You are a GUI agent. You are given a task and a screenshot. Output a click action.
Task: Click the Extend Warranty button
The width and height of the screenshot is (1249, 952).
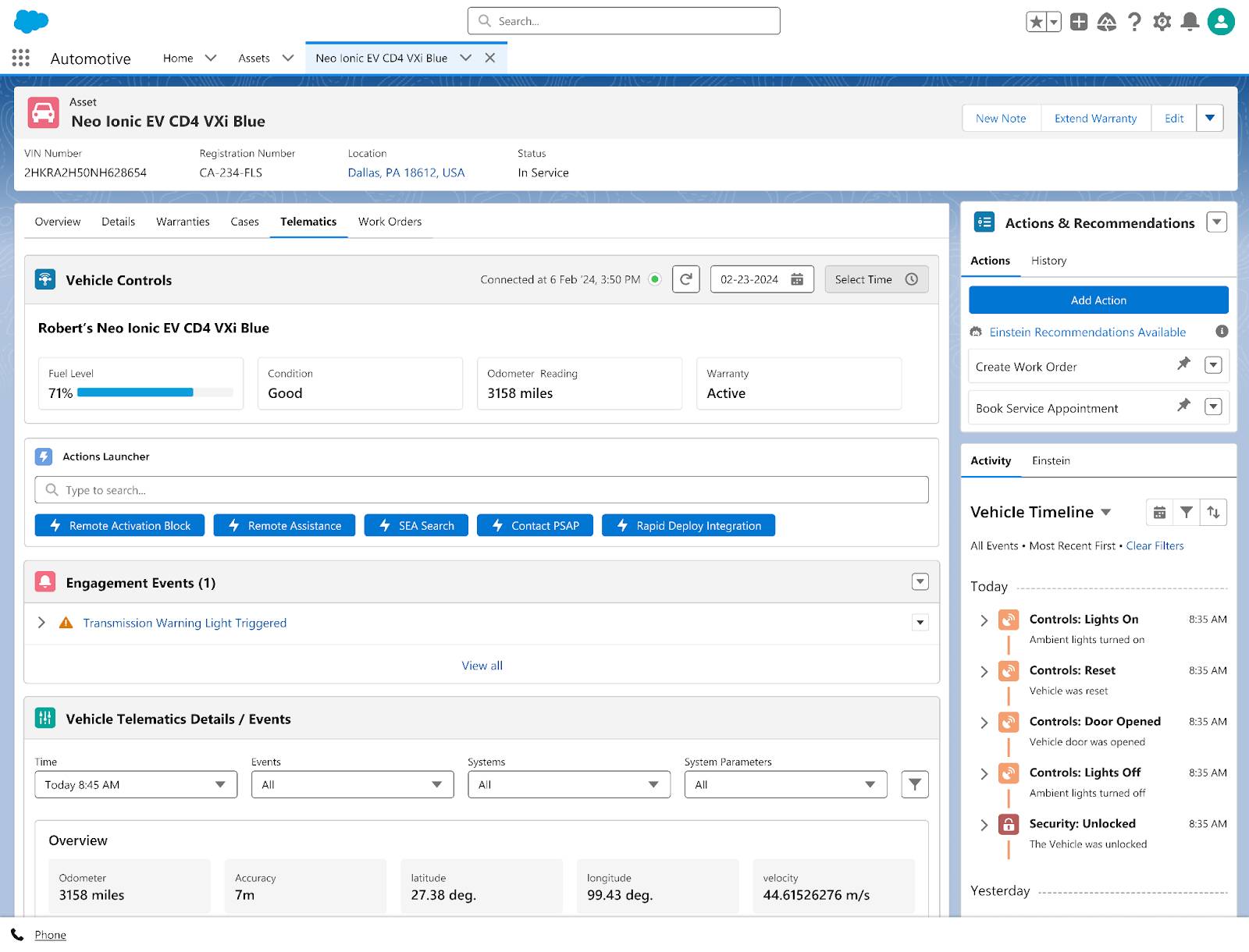coord(1096,118)
